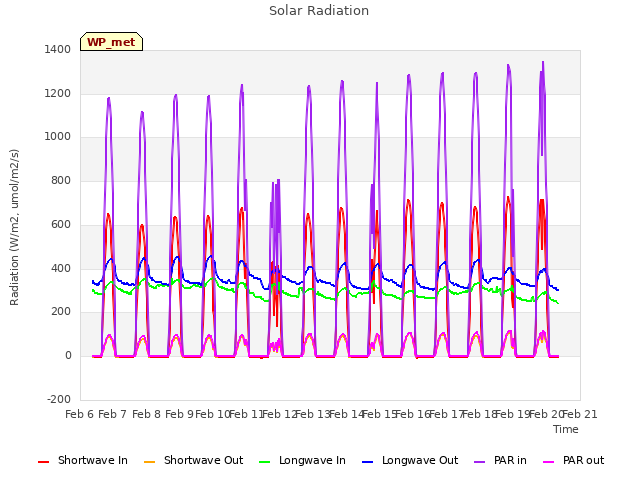Click the WP_met annotation box

tap(111, 42)
